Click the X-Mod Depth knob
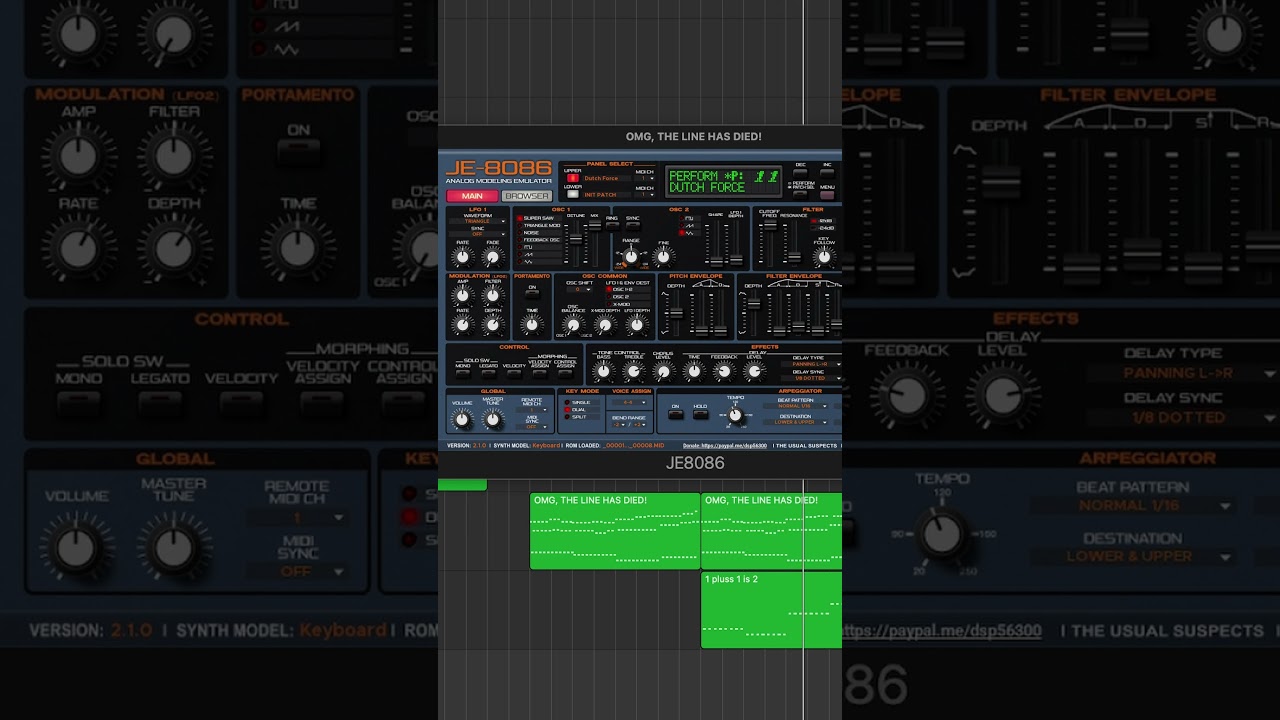1280x720 pixels. coord(605,325)
